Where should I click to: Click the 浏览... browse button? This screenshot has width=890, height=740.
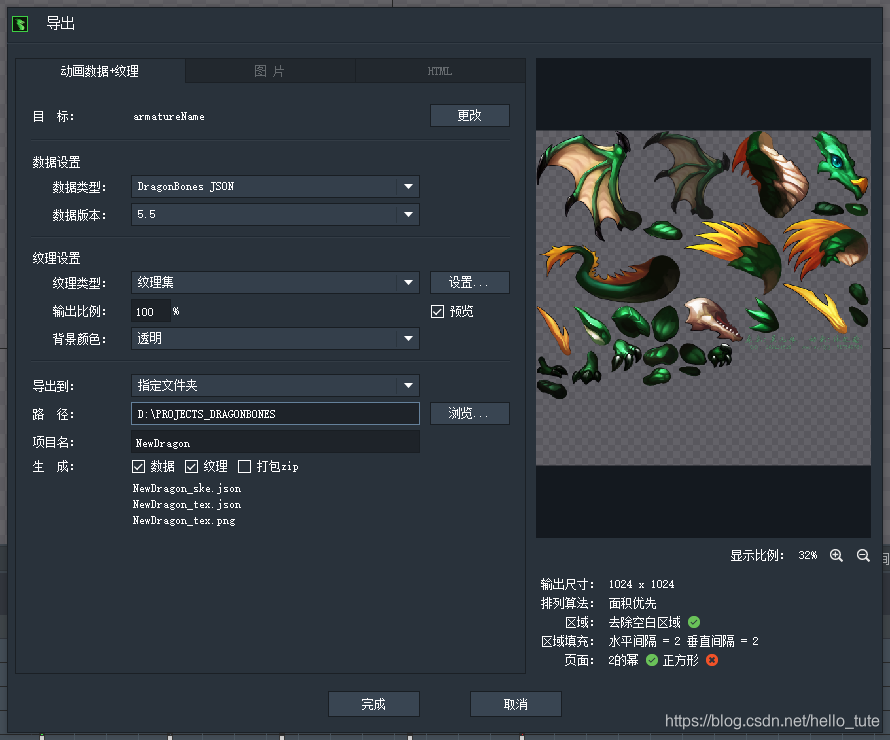pyautogui.click(x=469, y=414)
